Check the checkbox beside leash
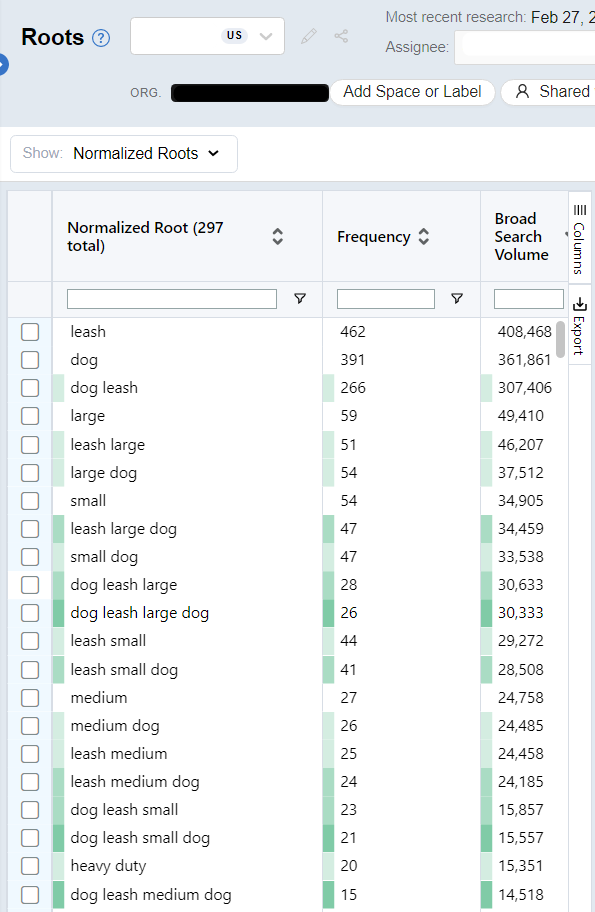This screenshot has width=595, height=912. point(30,331)
